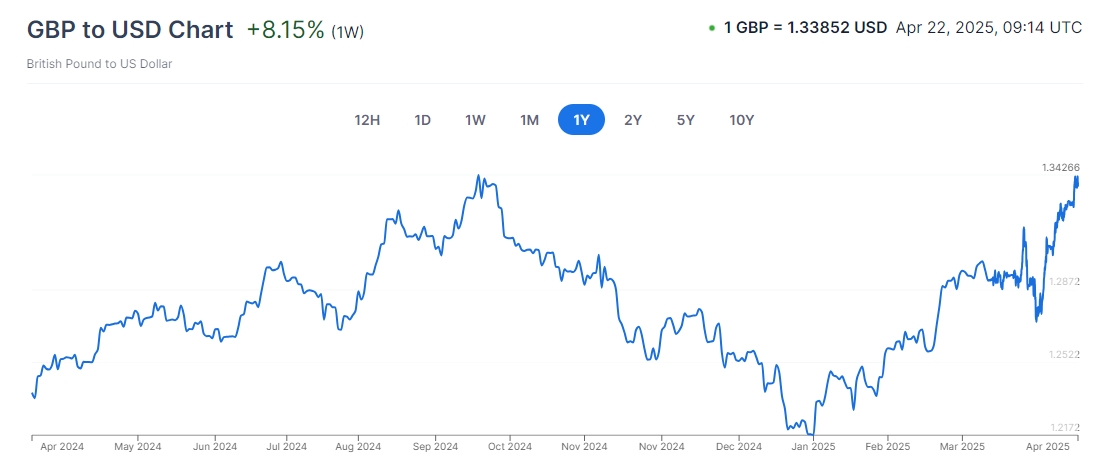Click the 1.2172 y-axis value label
Screen dimensions: 1116x460
pos(1064,427)
